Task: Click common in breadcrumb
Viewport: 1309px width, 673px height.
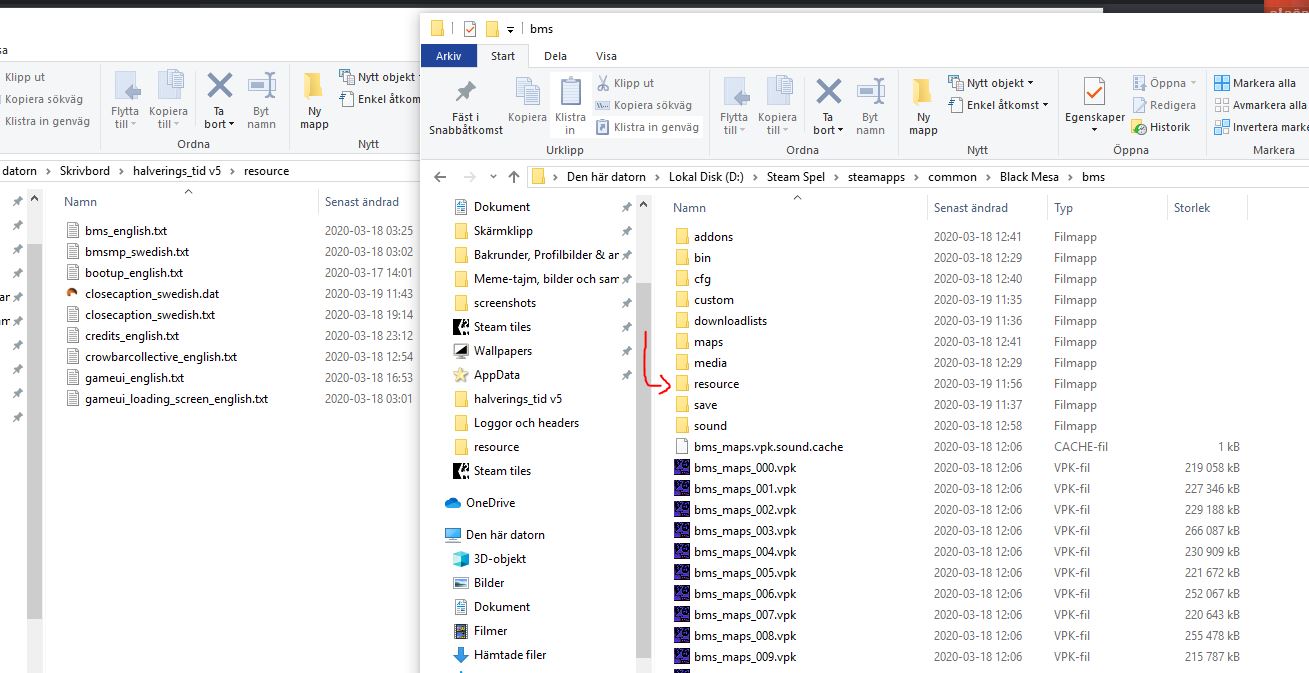Action: [x=952, y=177]
